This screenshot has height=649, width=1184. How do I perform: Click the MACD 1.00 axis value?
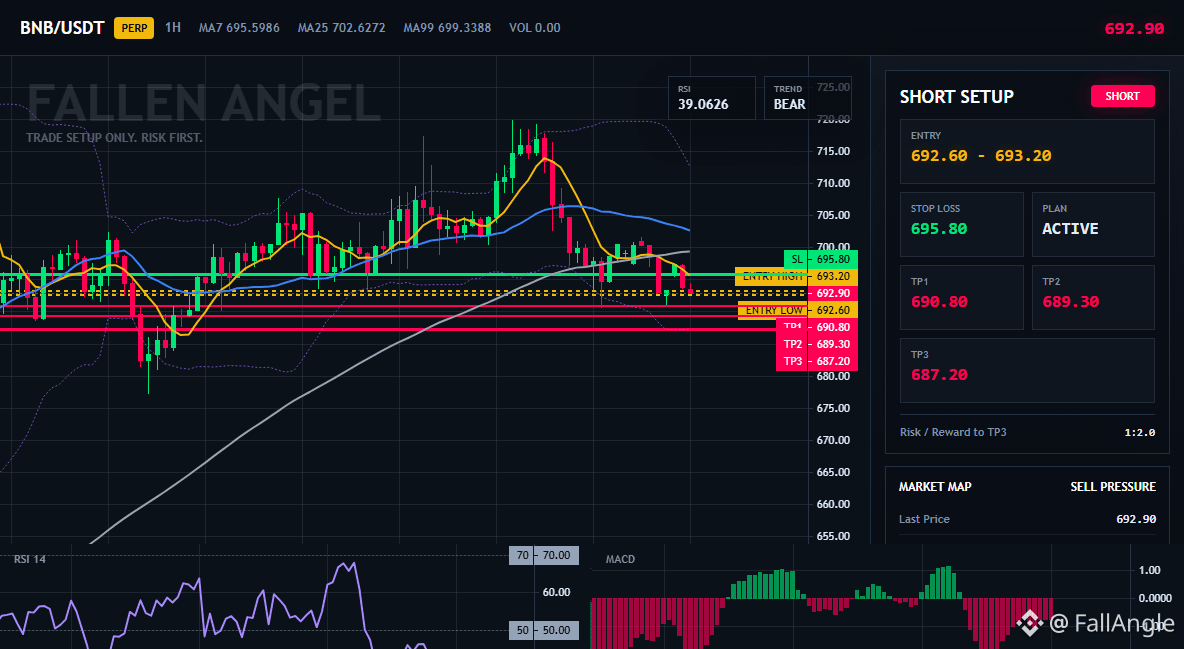[x=1149, y=570]
